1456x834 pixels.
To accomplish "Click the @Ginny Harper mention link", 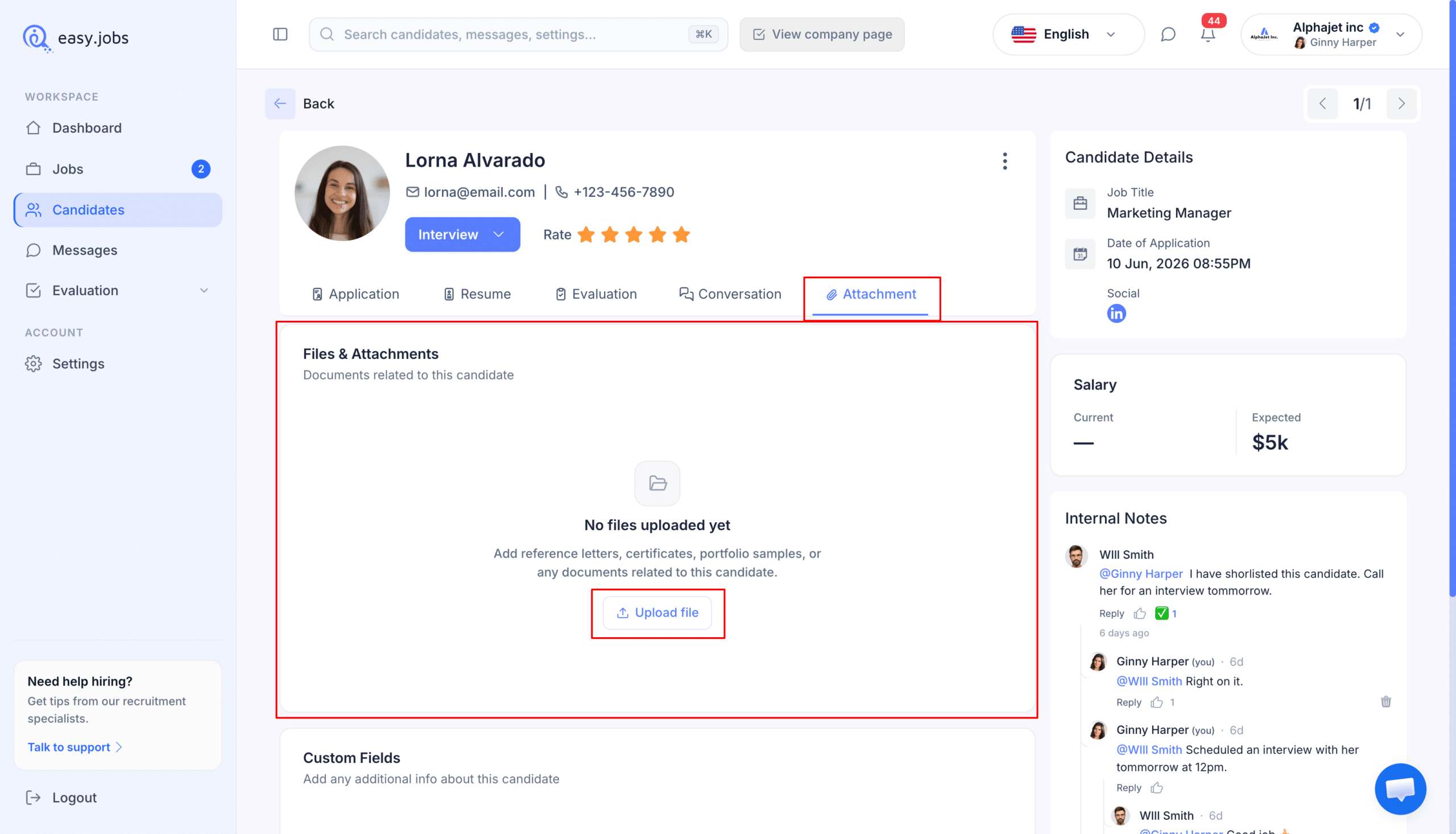I will pyautogui.click(x=1140, y=573).
